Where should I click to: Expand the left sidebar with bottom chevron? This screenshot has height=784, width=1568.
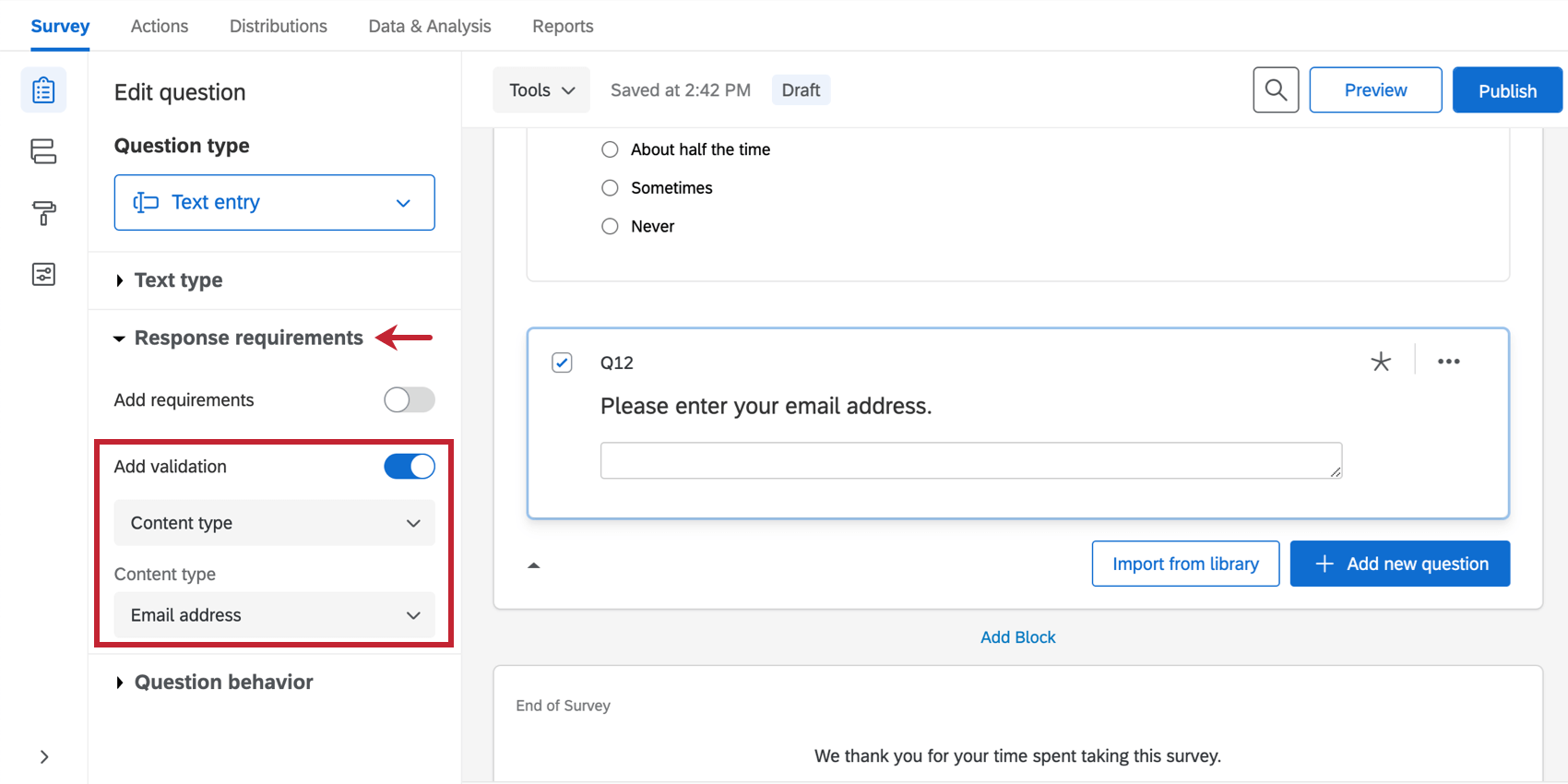[x=44, y=757]
